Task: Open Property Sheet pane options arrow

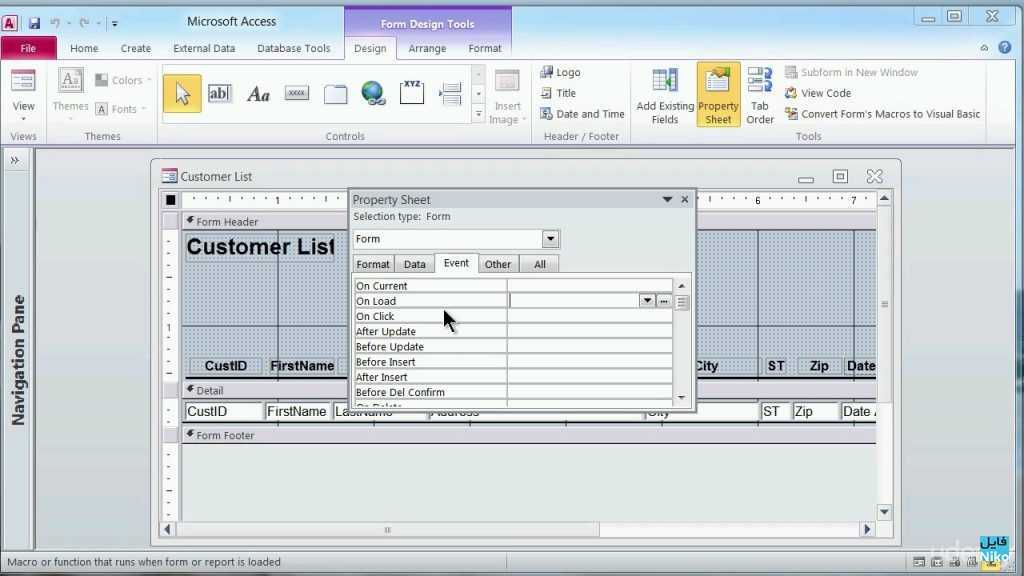Action: click(667, 200)
